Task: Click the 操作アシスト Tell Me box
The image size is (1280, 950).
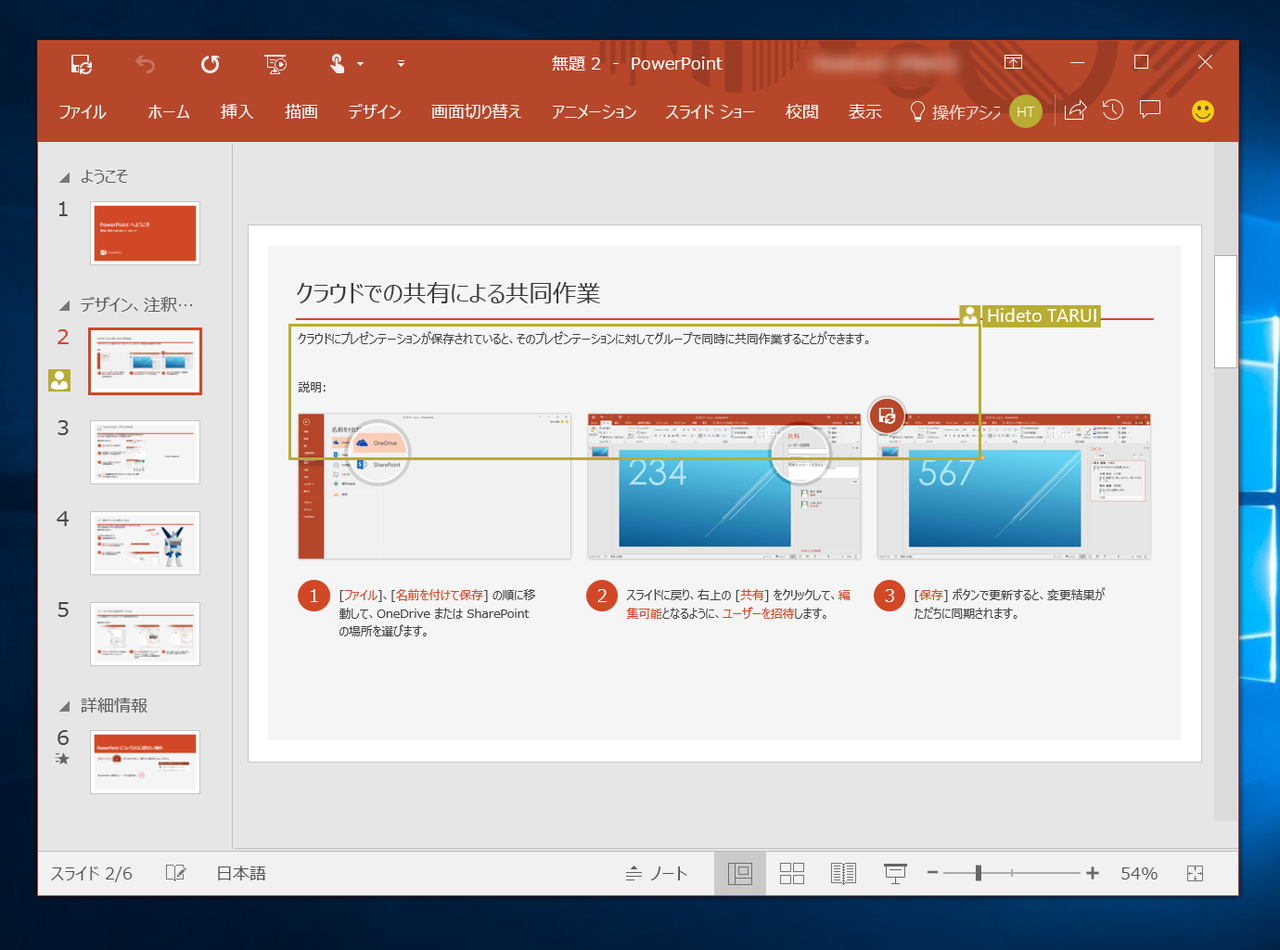Action: point(957,112)
